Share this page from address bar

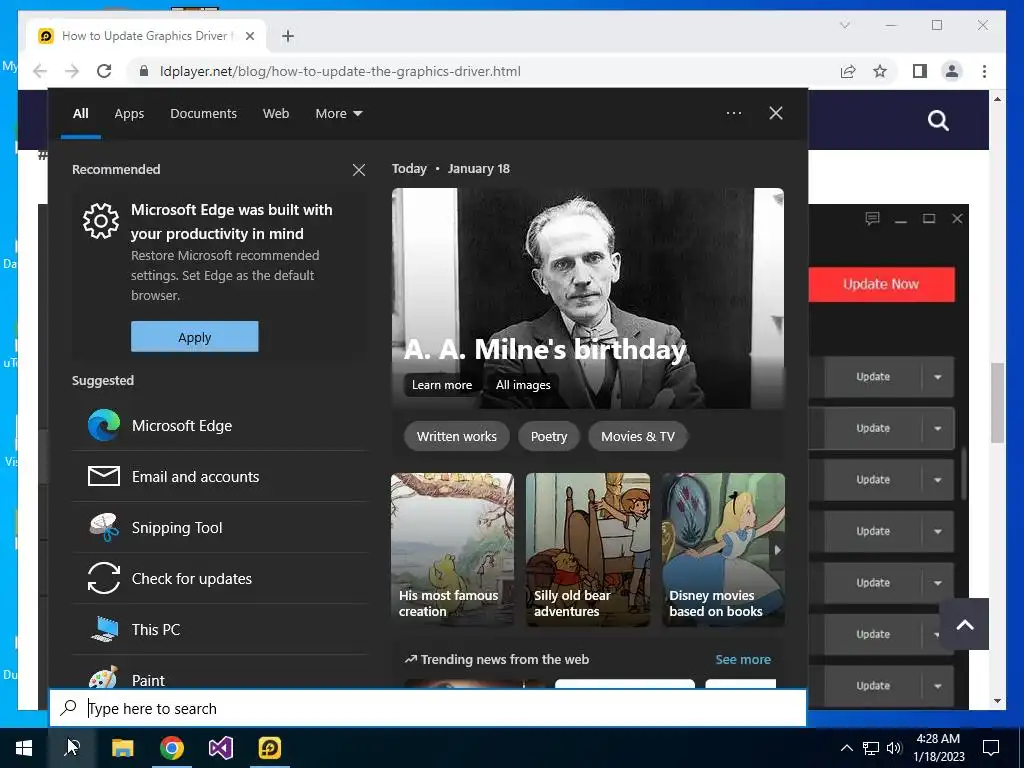pyautogui.click(x=848, y=71)
